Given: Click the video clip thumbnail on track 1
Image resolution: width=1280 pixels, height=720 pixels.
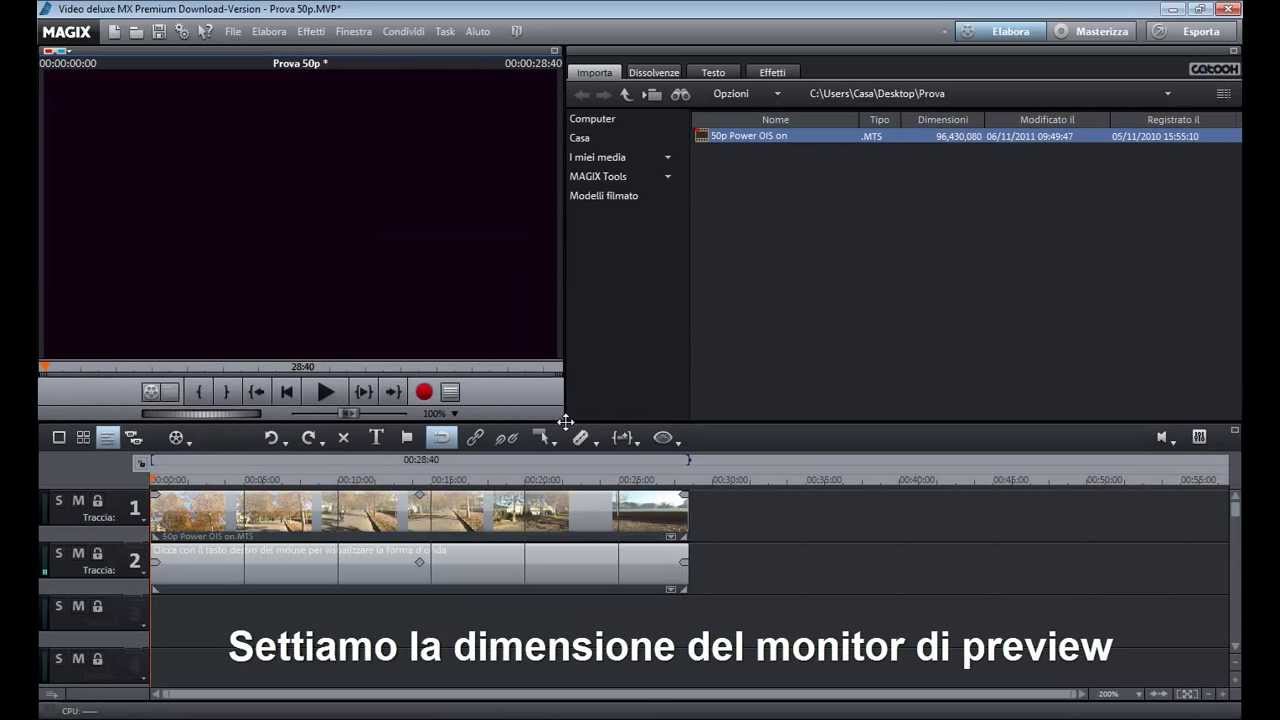Looking at the screenshot, I should pyautogui.click(x=419, y=512).
